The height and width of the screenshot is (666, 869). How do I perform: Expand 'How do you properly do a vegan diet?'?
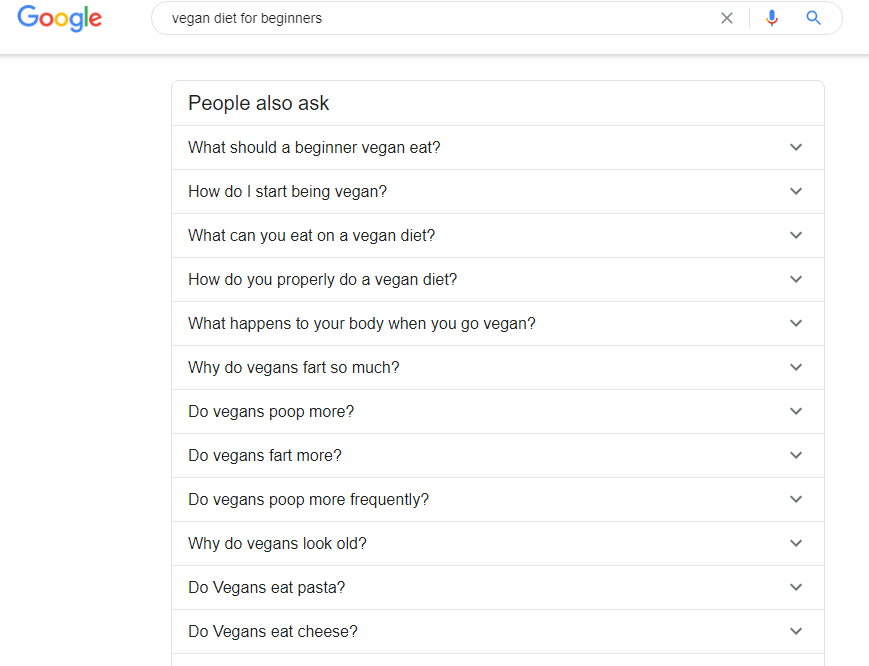[498, 279]
